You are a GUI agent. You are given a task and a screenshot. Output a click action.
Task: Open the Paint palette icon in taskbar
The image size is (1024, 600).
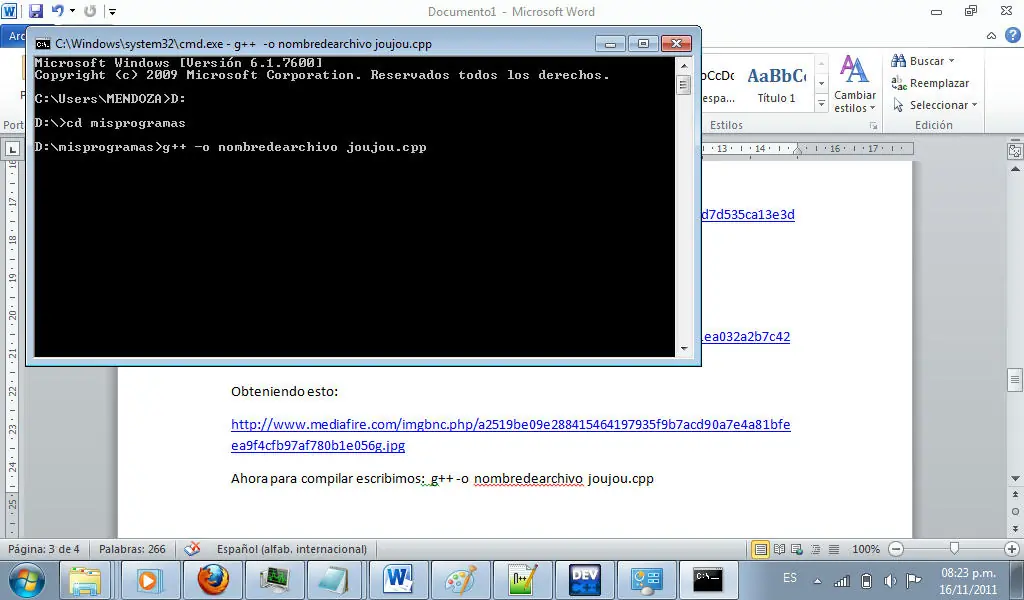(460, 580)
